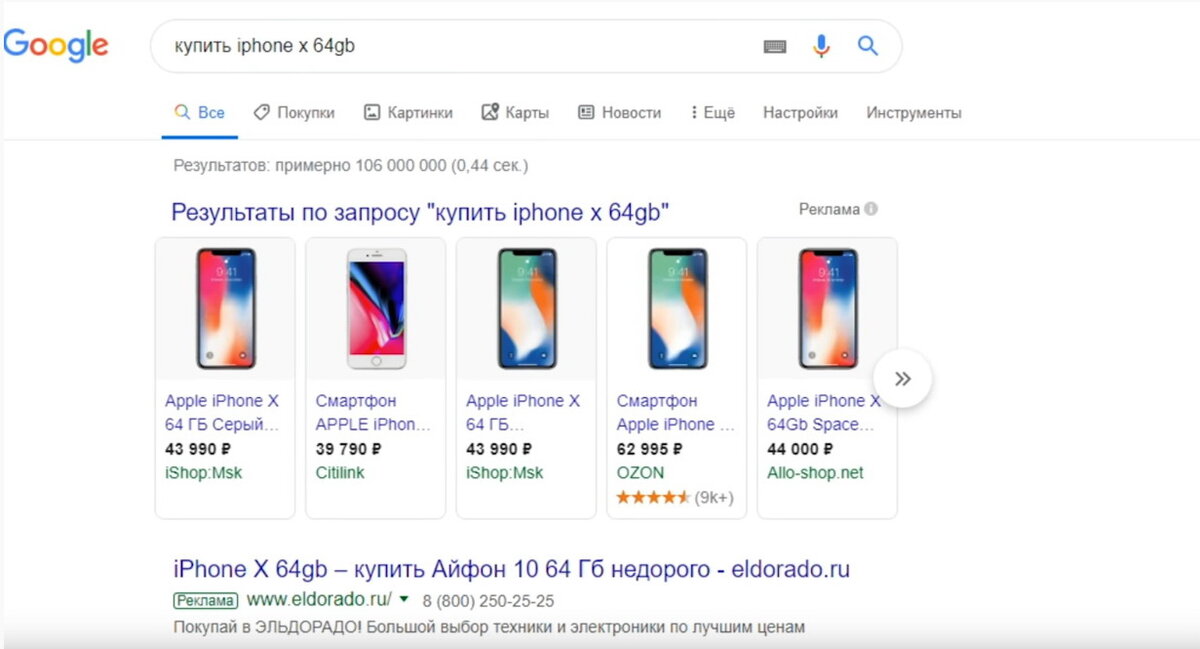Activate voice search with the microphone icon
The width and height of the screenshot is (1200, 649).
point(820,45)
